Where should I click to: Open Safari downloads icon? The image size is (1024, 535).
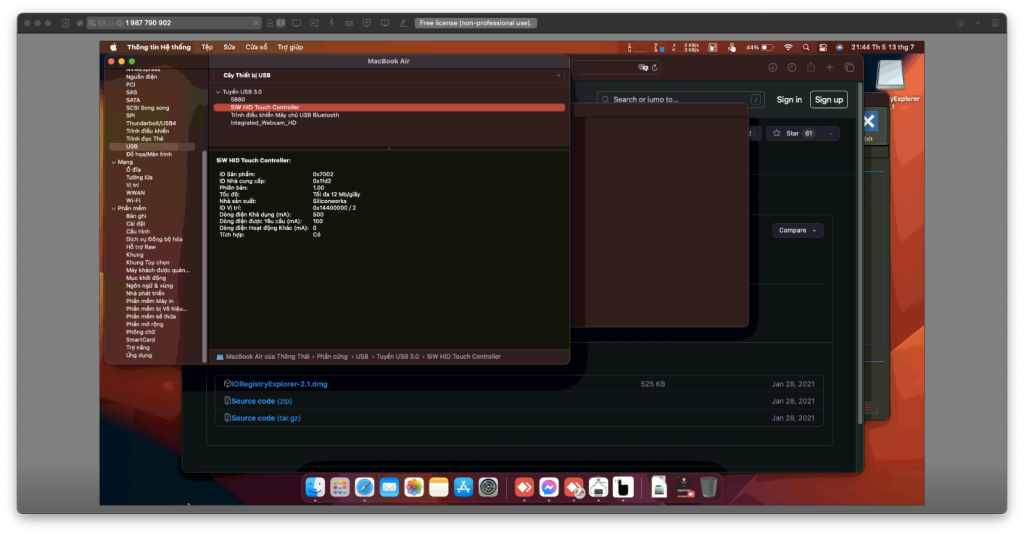click(773, 67)
